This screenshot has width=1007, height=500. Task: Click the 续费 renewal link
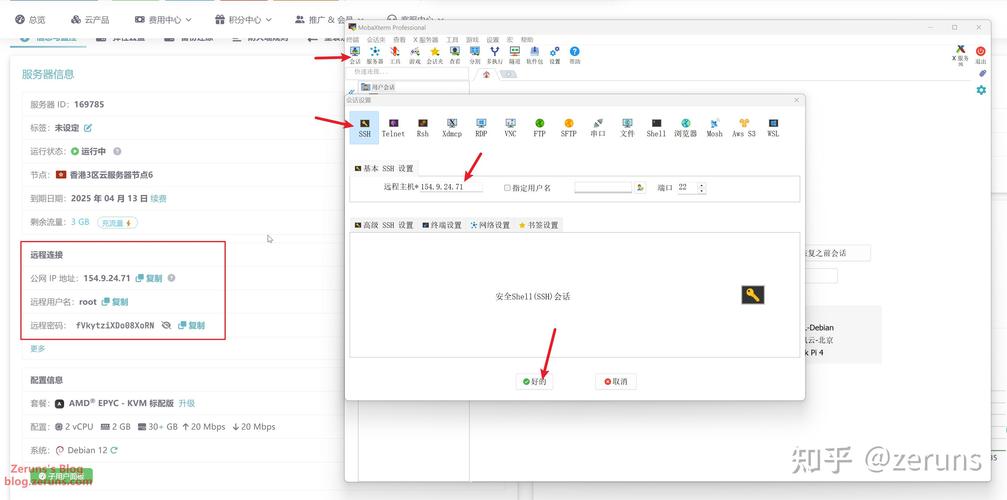pyautogui.click(x=159, y=198)
